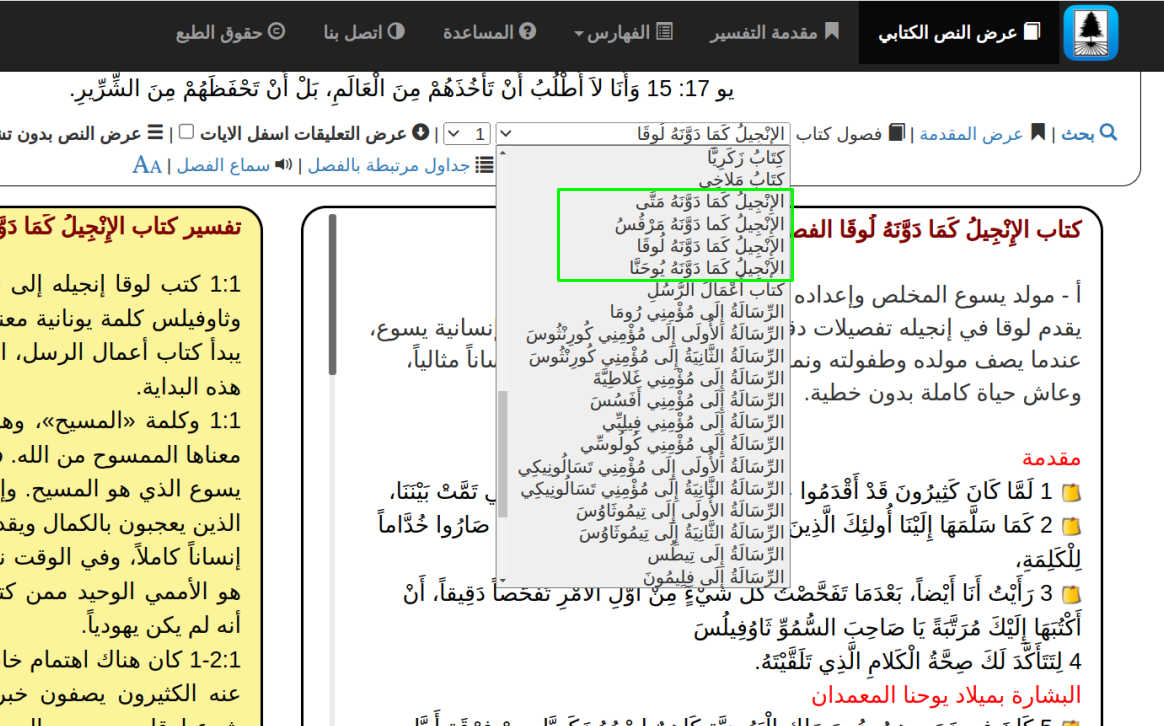Screen dimensions: 1164x726
Task: Click the bookmark icon beside عرض المقدمة
Action: 1038,133
